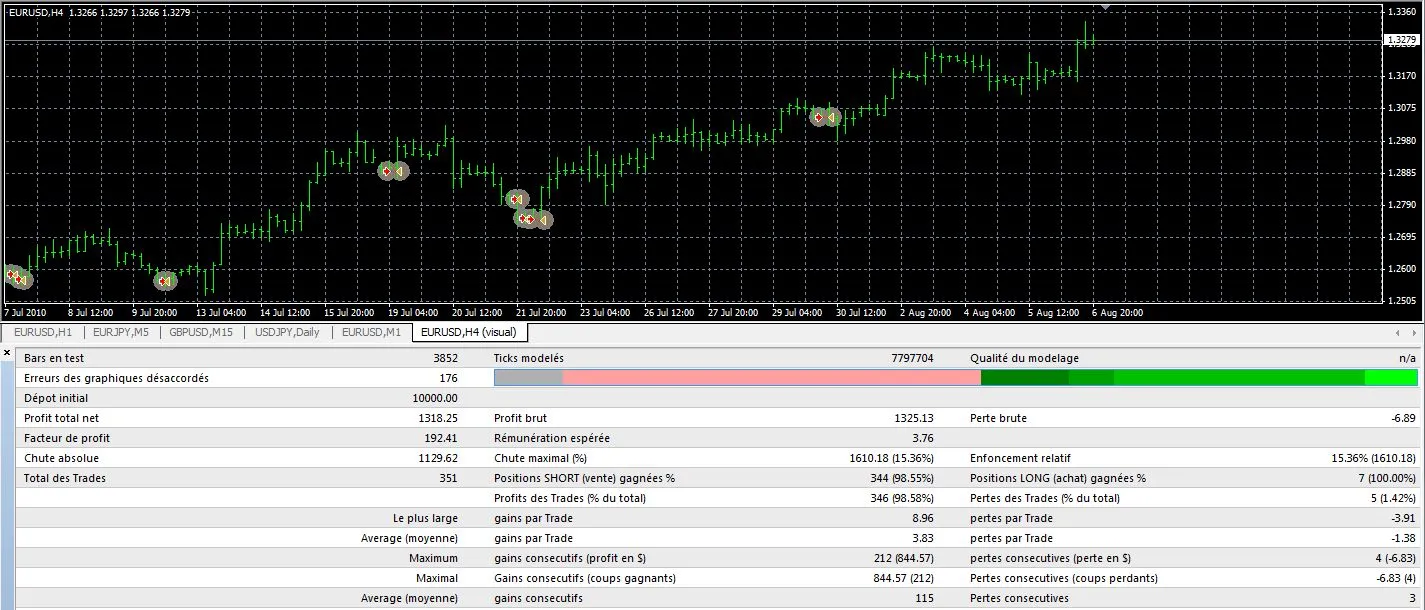
Task: Select the trade marker near 9 Jul 20:00
Action: point(165,281)
